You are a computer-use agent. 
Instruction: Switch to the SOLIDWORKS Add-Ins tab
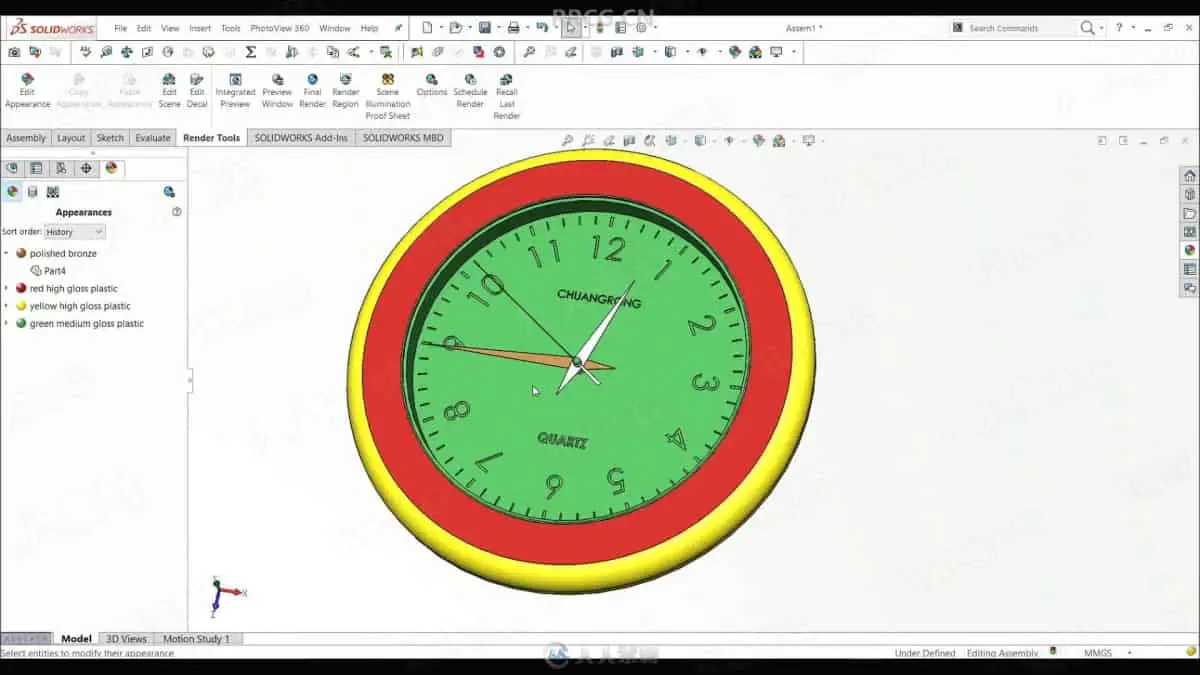301,138
